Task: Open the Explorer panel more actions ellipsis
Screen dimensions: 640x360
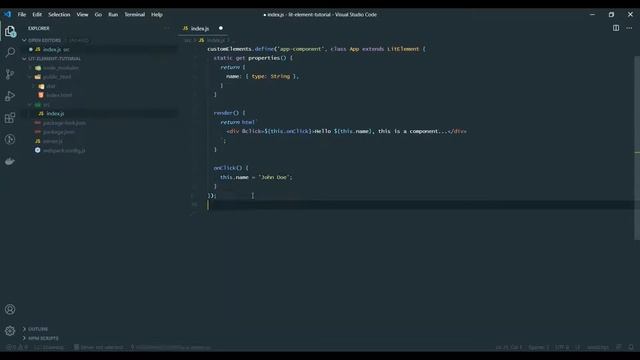Action: [167, 28]
